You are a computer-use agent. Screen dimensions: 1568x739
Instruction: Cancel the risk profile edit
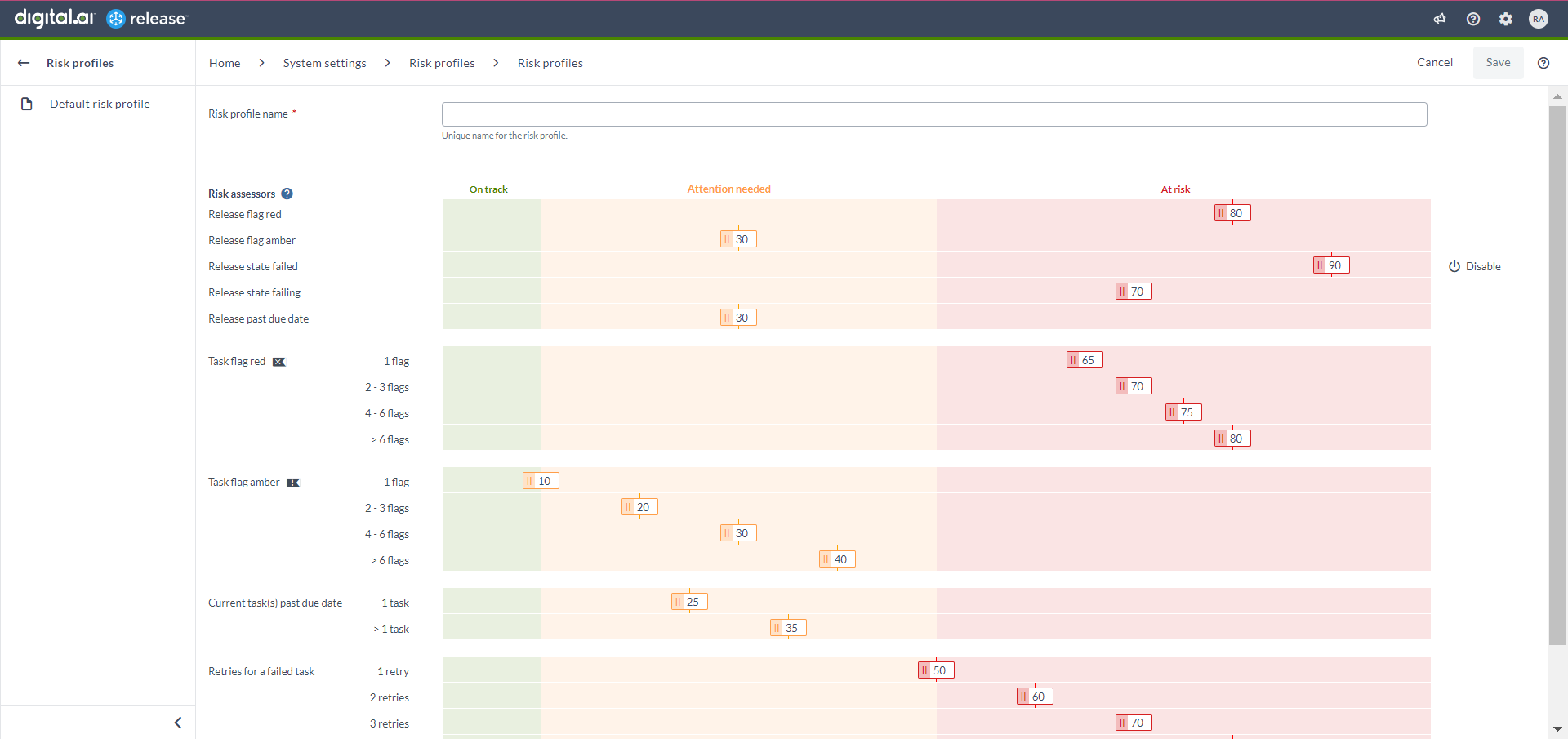click(x=1435, y=62)
